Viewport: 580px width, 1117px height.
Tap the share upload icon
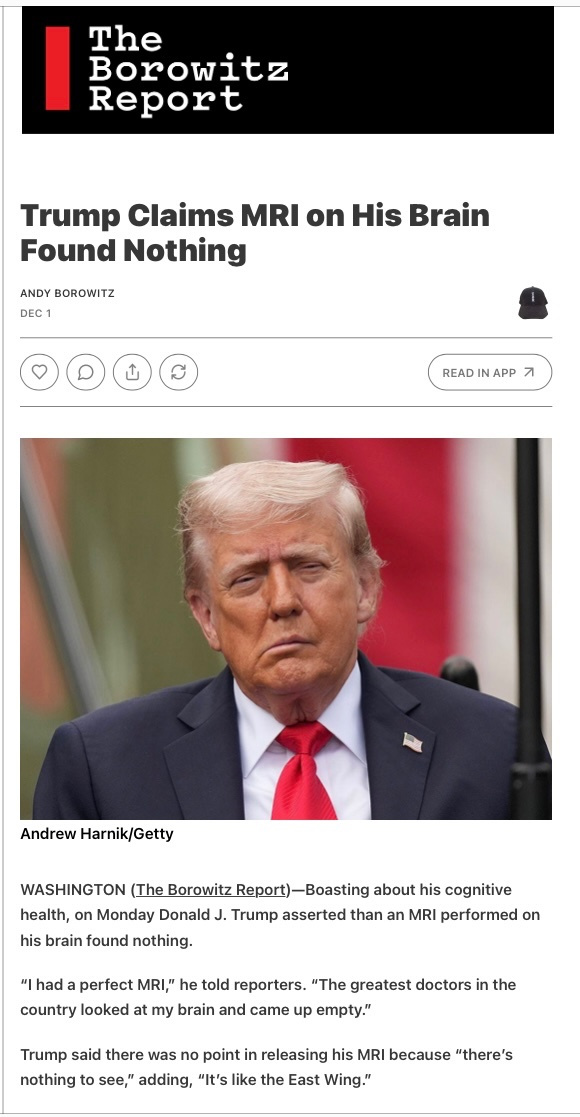click(x=133, y=372)
